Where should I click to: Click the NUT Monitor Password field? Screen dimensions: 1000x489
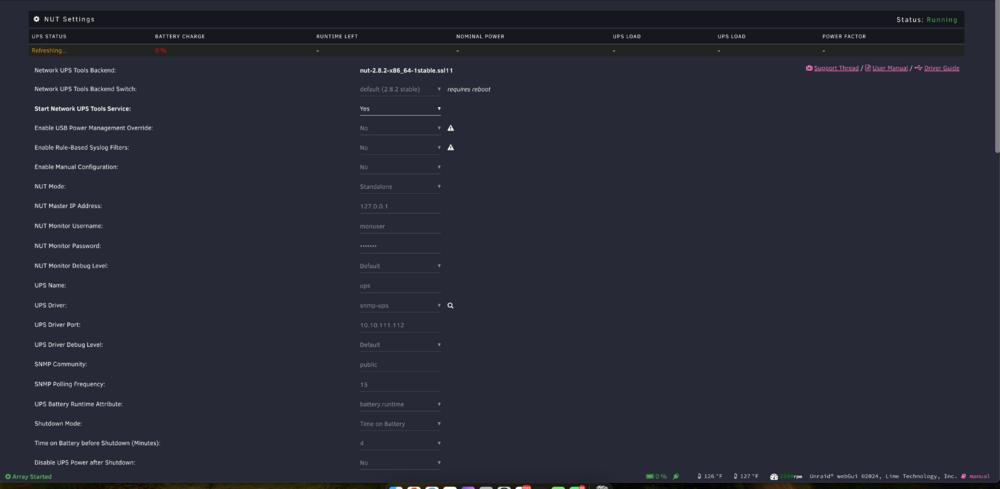click(400, 246)
